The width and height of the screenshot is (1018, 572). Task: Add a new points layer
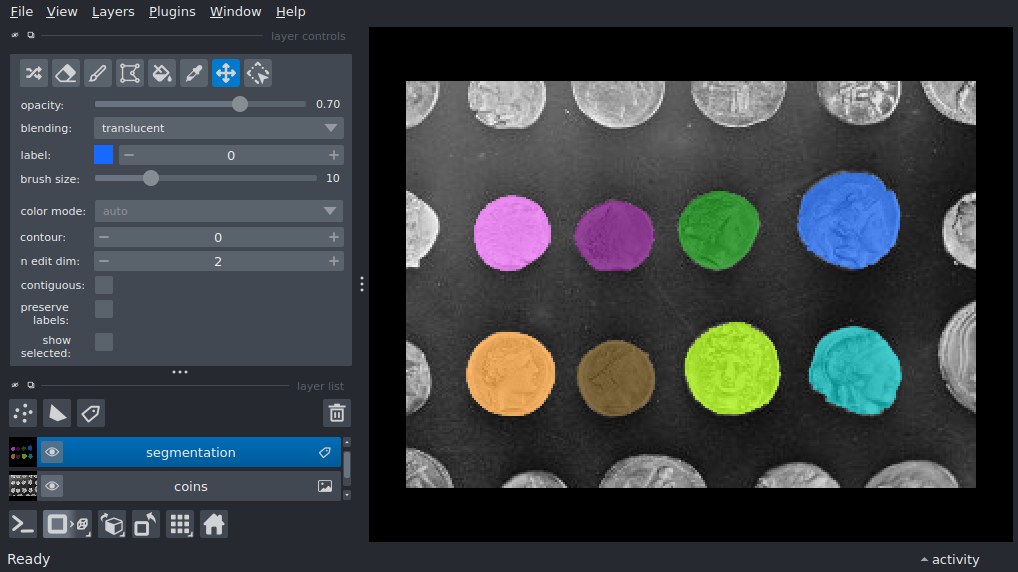coord(23,413)
